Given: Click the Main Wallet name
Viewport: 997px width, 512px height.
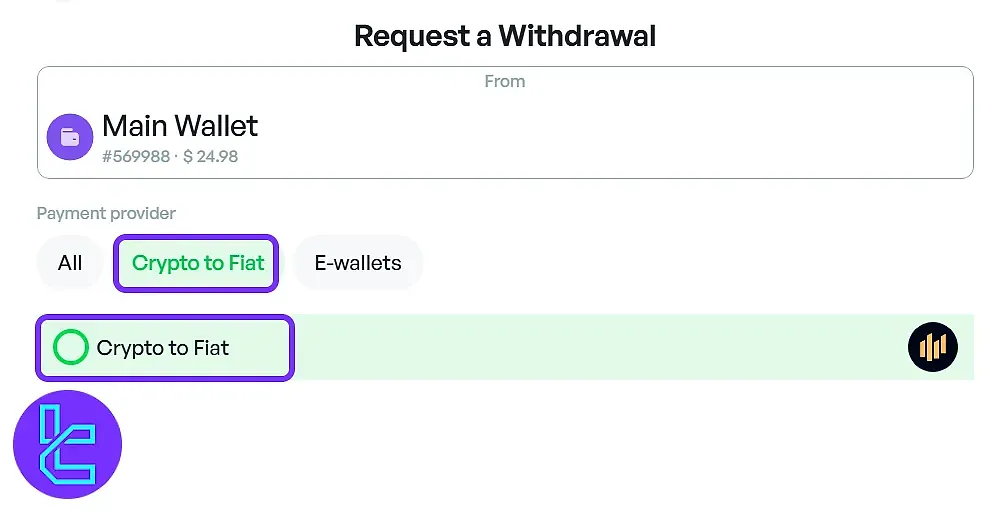Looking at the screenshot, I should pos(180,126).
